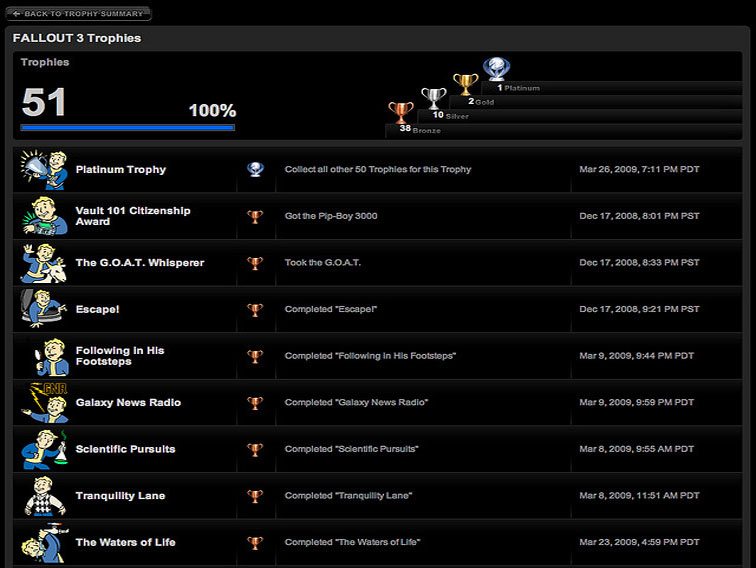Screen dimensions: 756x568
Task: Click the FALLOUT 3 Trophies heading
Action: point(77,38)
